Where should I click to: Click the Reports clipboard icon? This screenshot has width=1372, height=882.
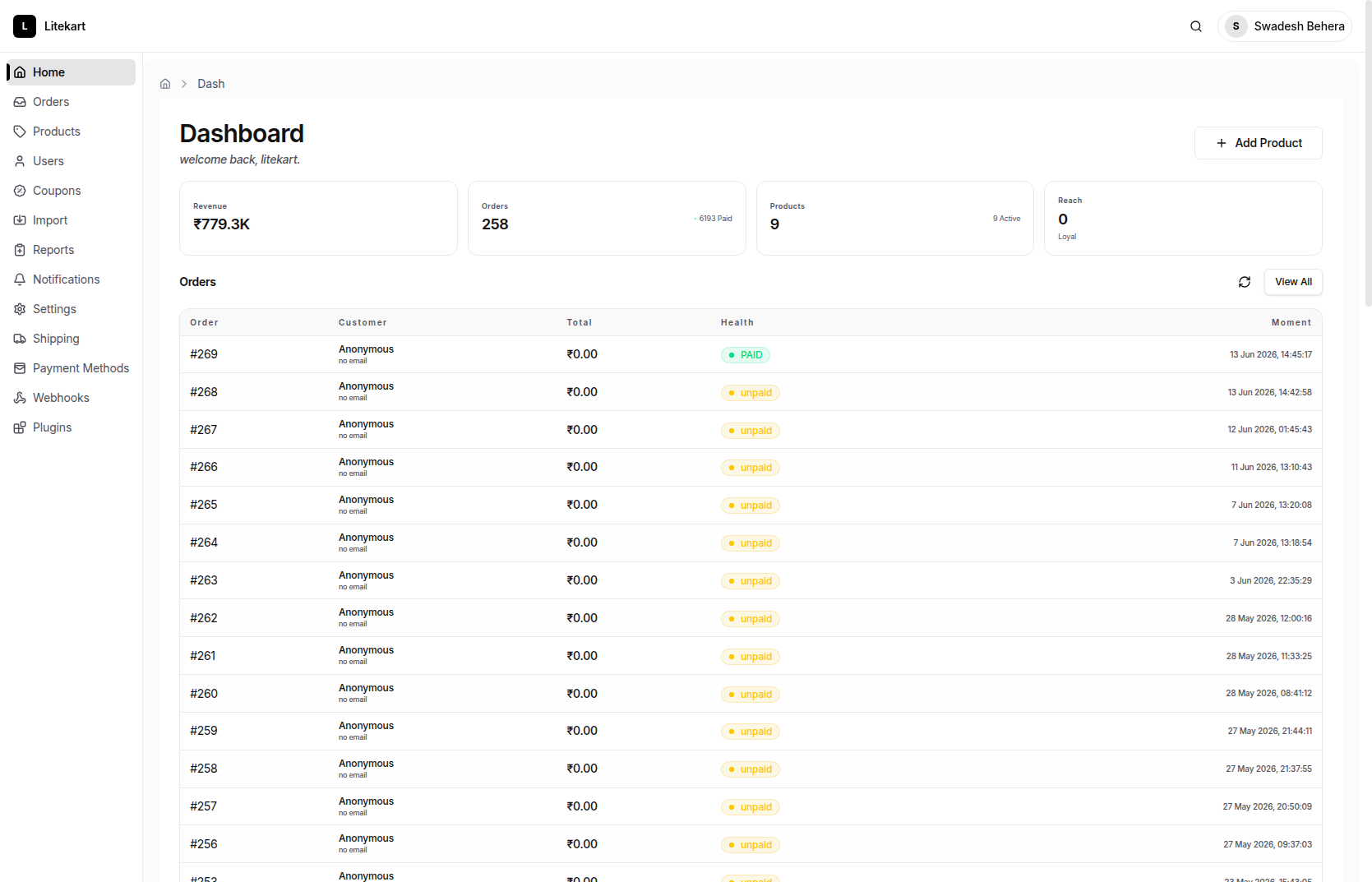click(x=20, y=250)
